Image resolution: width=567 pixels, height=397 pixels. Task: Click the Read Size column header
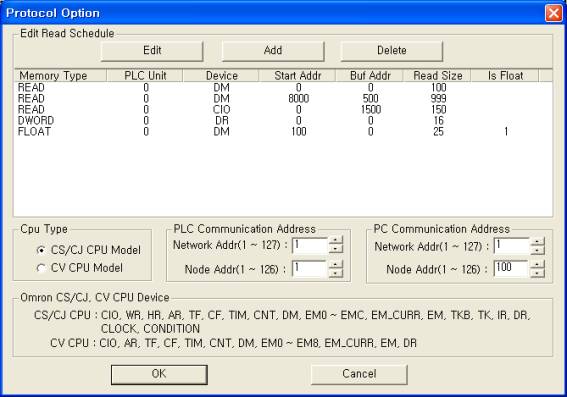click(x=437, y=76)
